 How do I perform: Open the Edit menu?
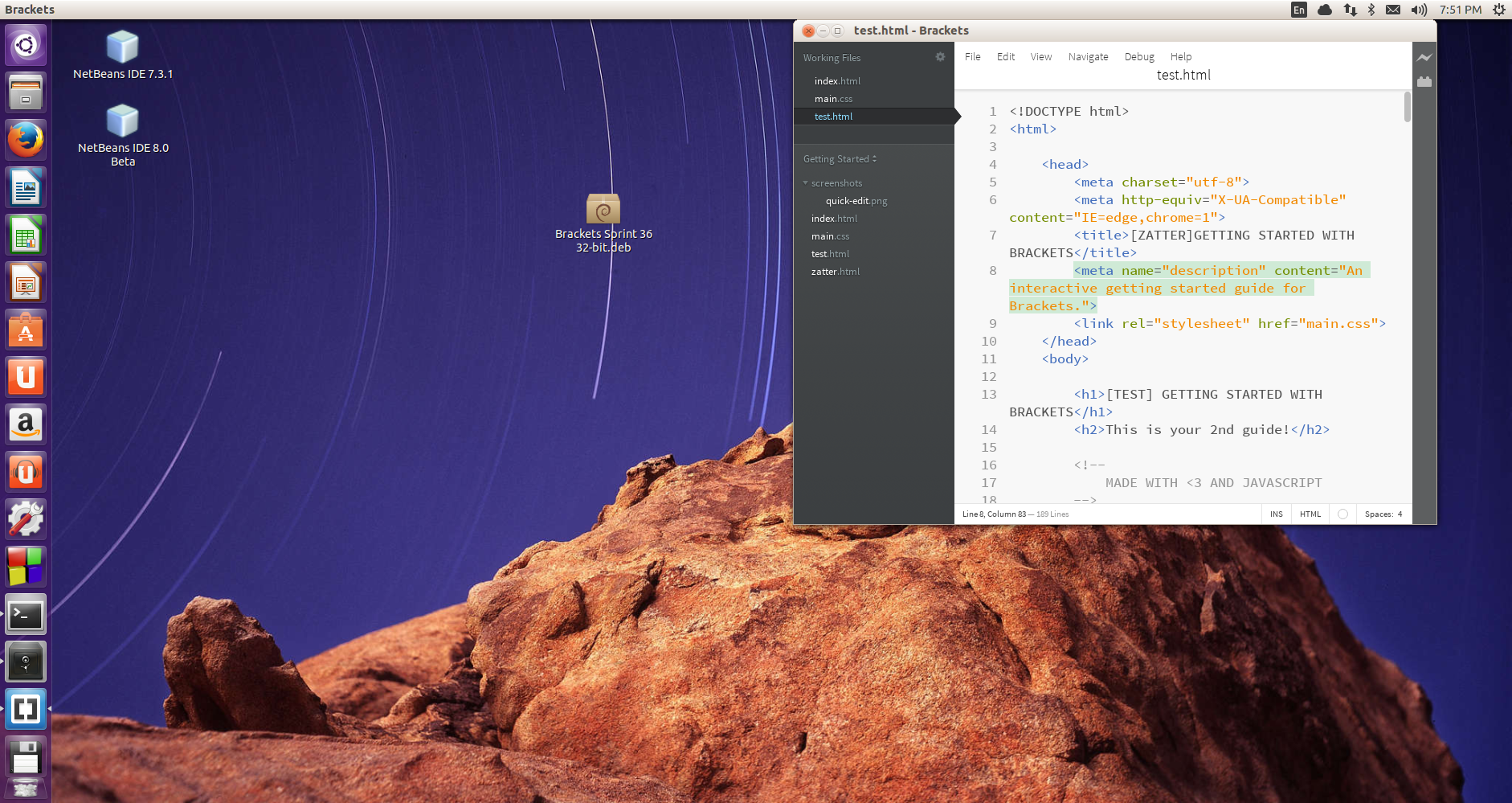click(x=1006, y=57)
